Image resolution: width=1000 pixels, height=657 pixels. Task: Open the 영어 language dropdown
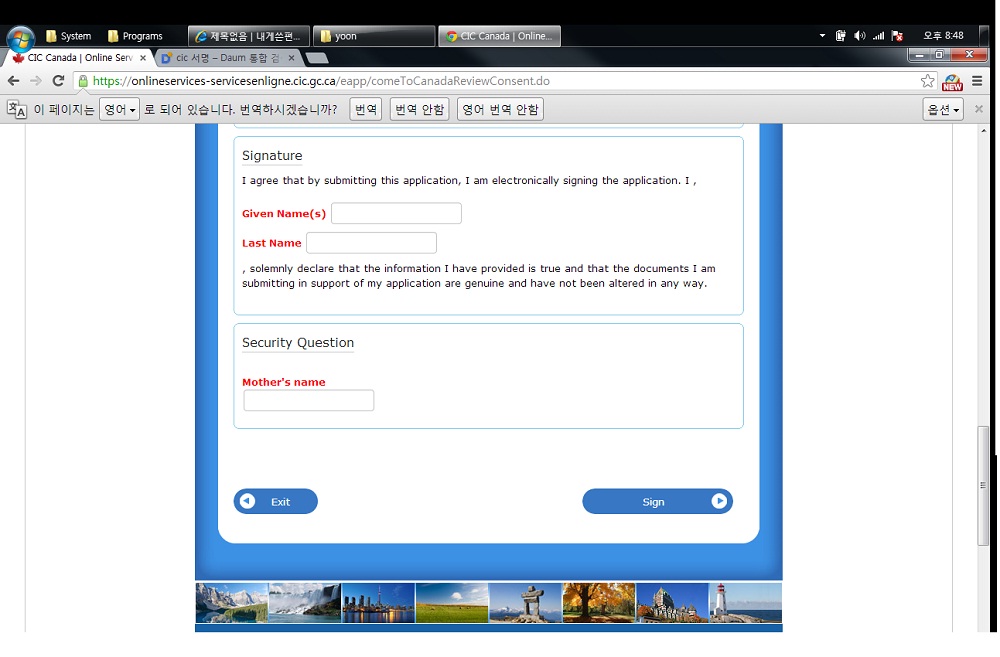(x=119, y=109)
